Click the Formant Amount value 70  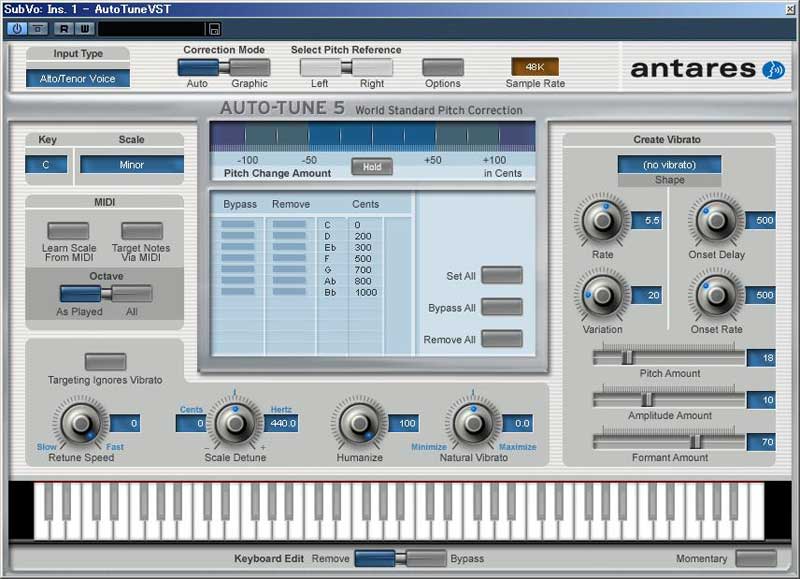pos(761,441)
